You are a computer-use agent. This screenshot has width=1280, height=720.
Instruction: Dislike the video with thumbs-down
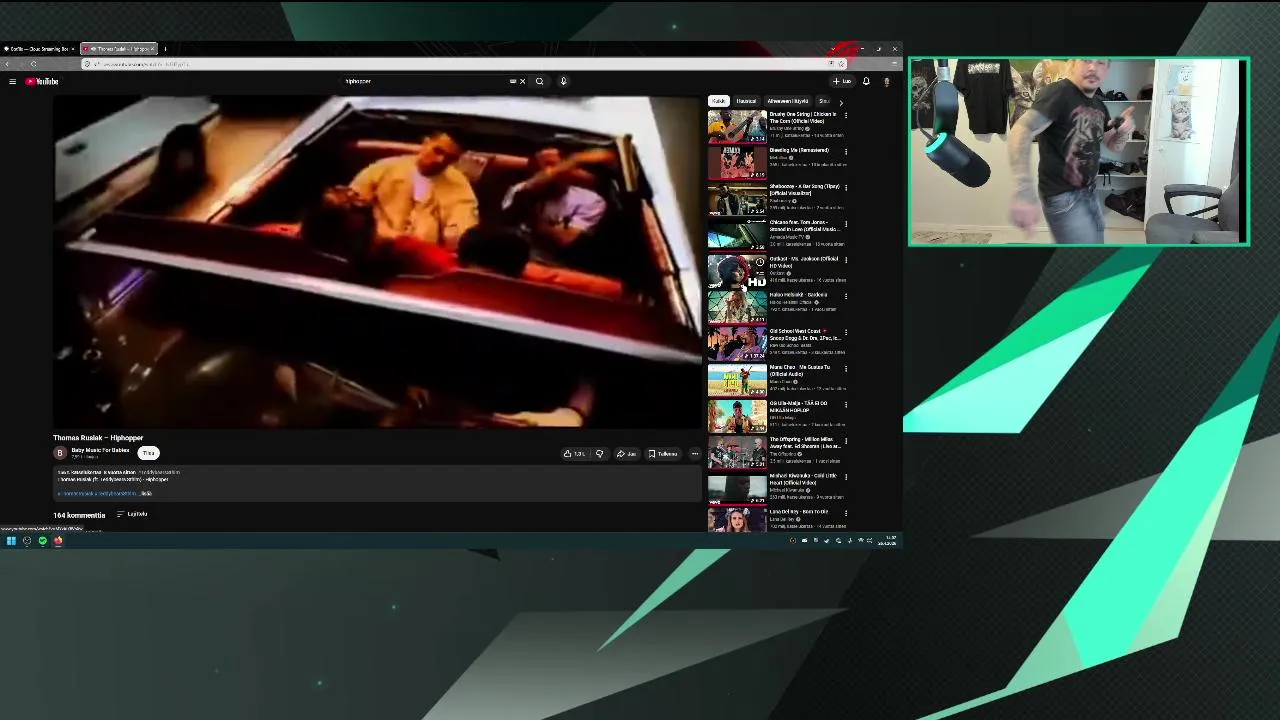(599, 454)
